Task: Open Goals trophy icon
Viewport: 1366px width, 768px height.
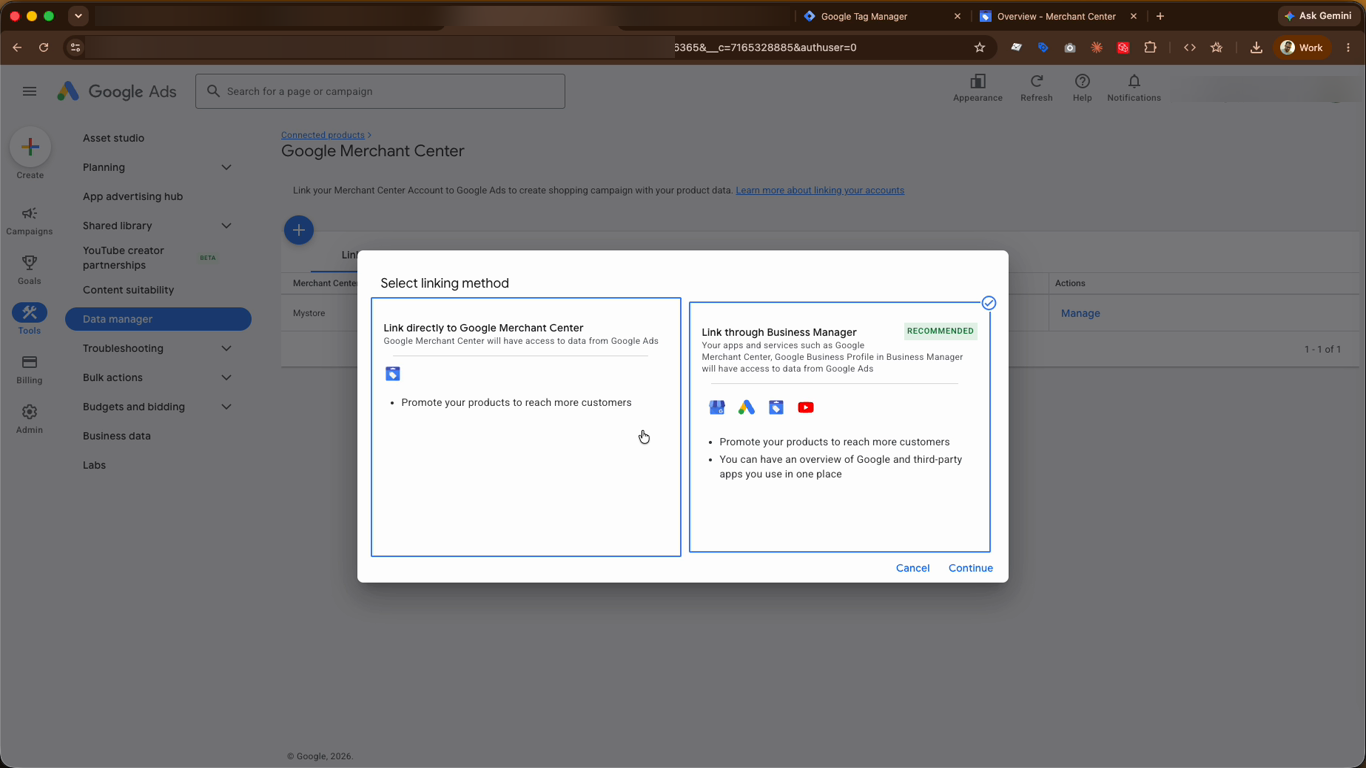Action: pos(29,263)
